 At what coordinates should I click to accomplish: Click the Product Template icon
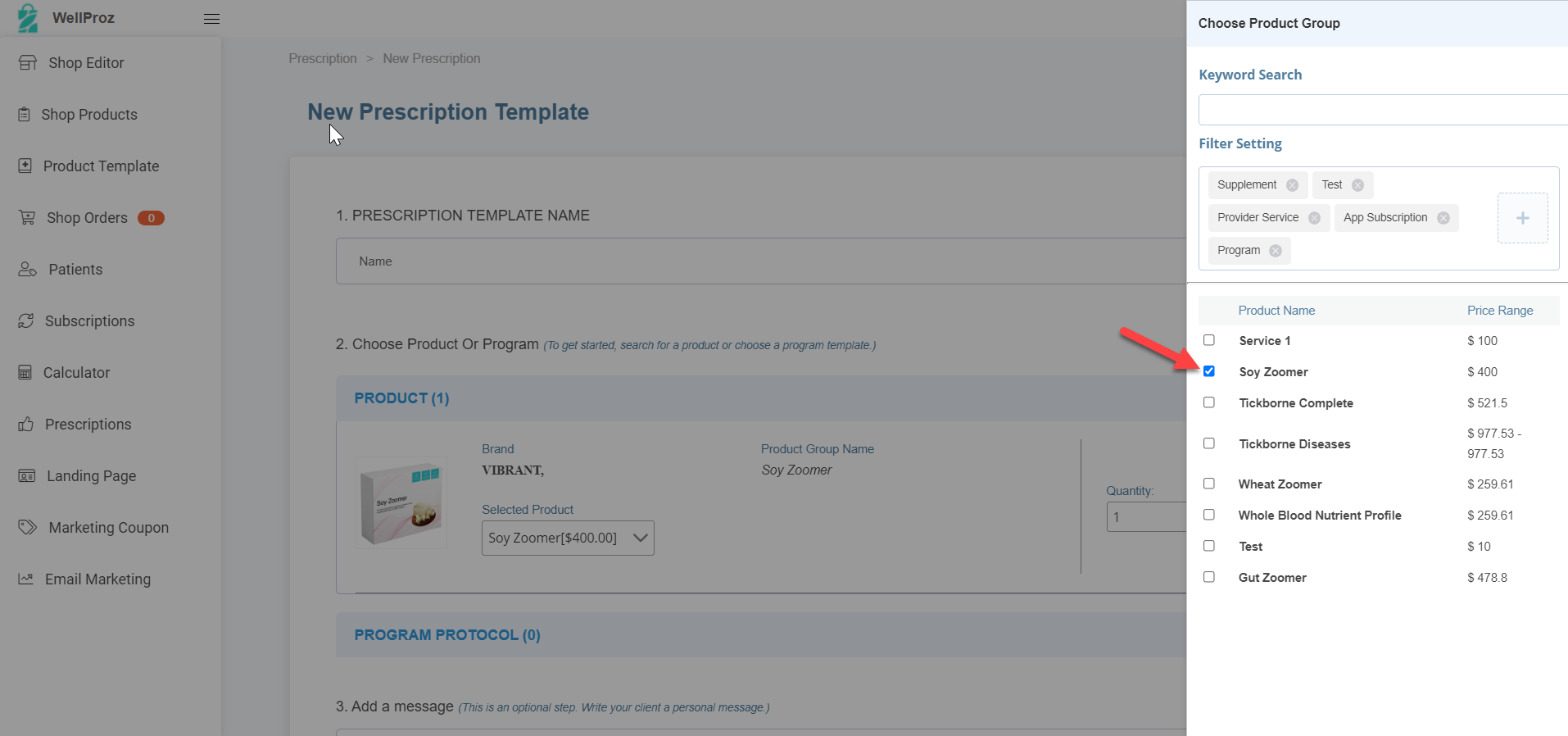(x=25, y=166)
